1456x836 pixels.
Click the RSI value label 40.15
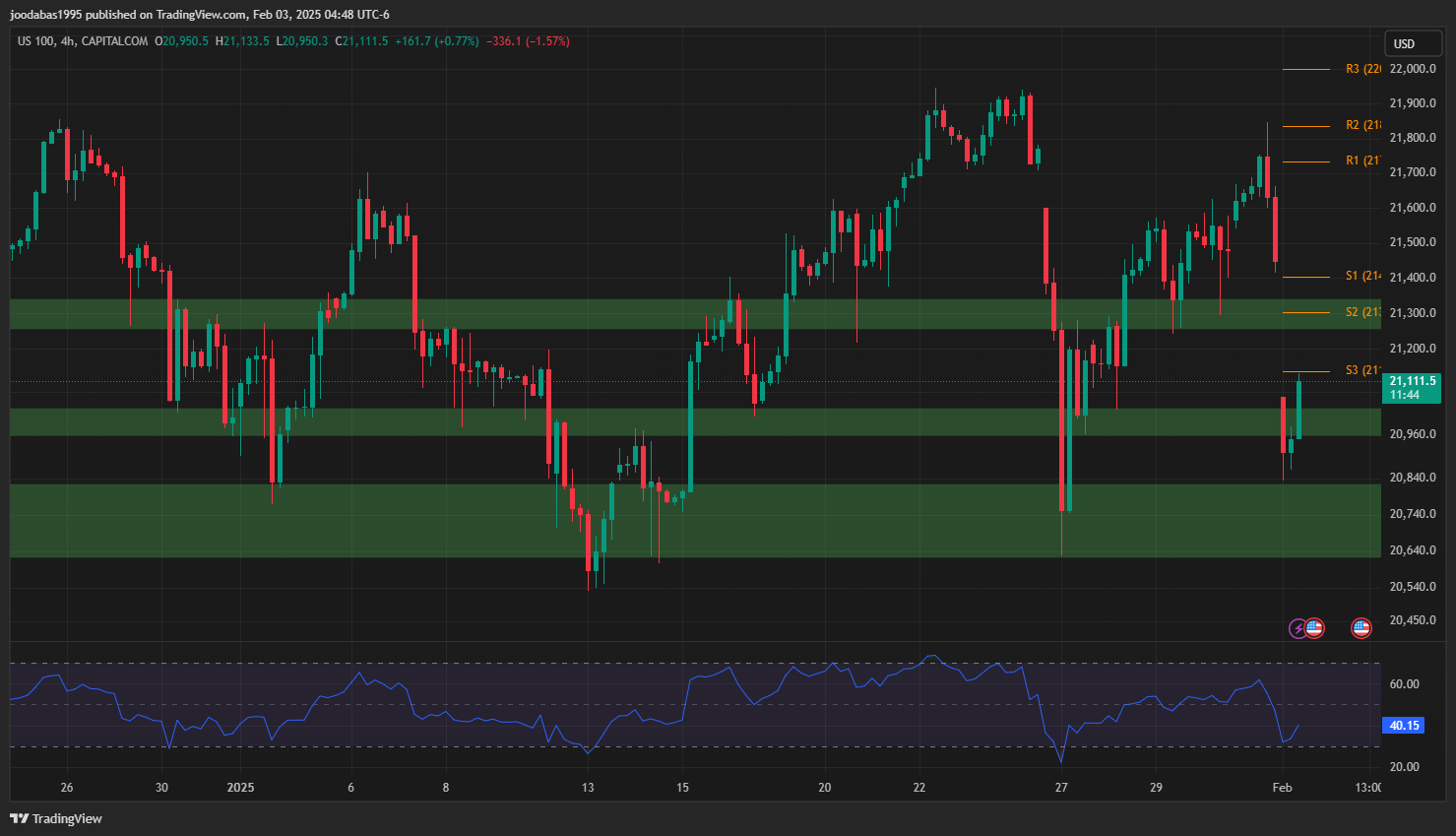tap(1404, 726)
